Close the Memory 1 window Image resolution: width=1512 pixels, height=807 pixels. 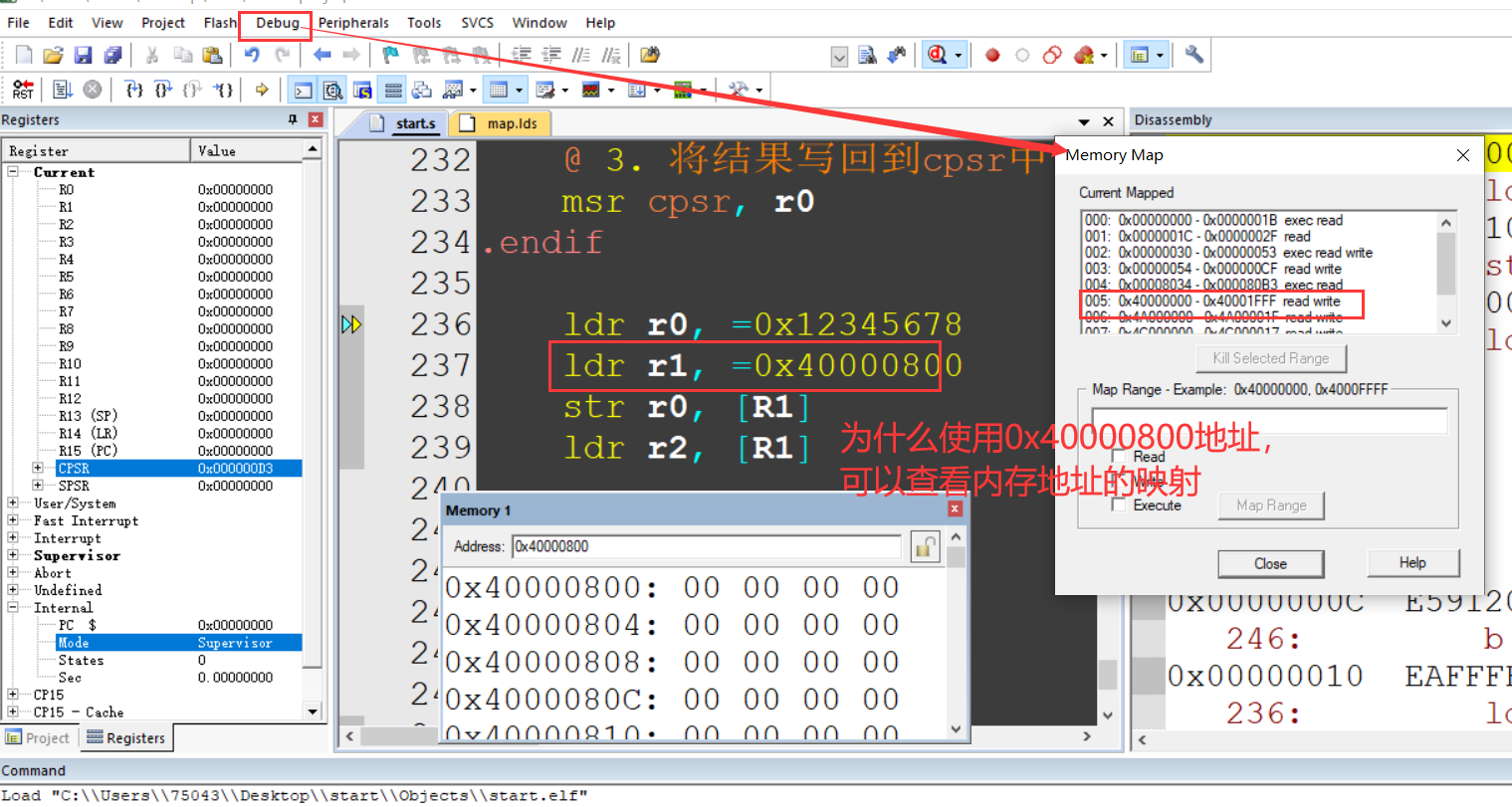point(955,509)
